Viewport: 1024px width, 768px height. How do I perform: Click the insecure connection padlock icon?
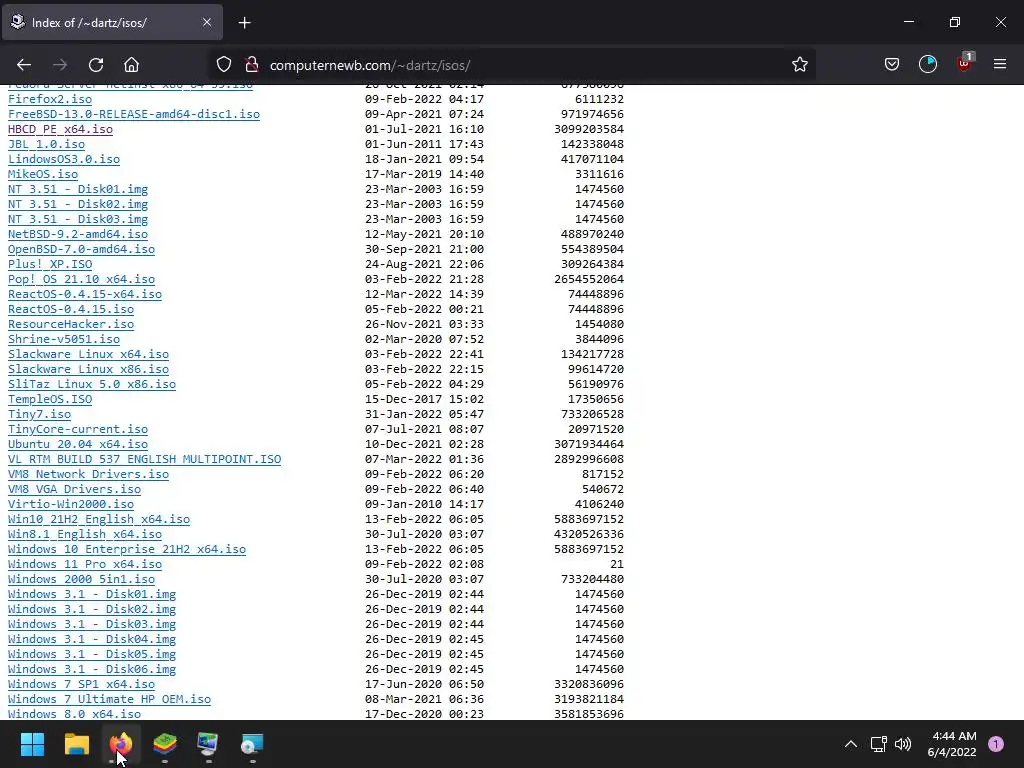[x=251, y=65]
